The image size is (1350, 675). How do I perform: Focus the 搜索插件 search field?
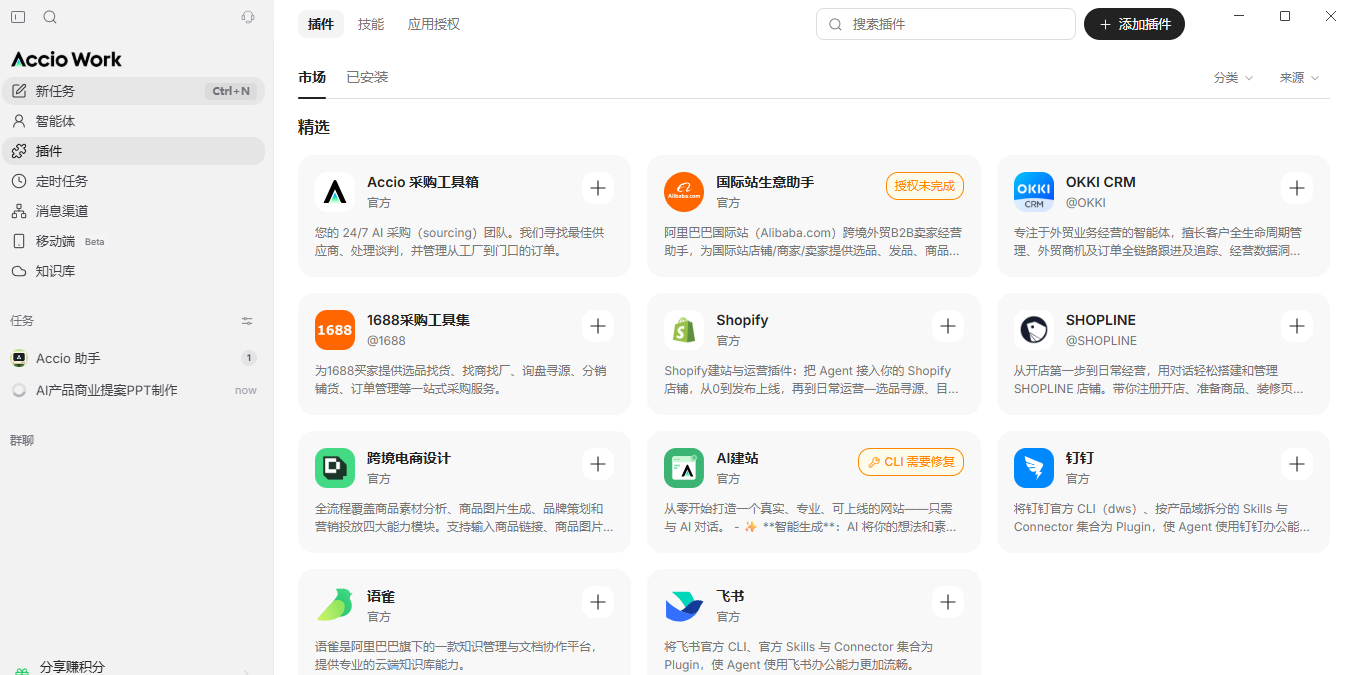[x=946, y=24]
